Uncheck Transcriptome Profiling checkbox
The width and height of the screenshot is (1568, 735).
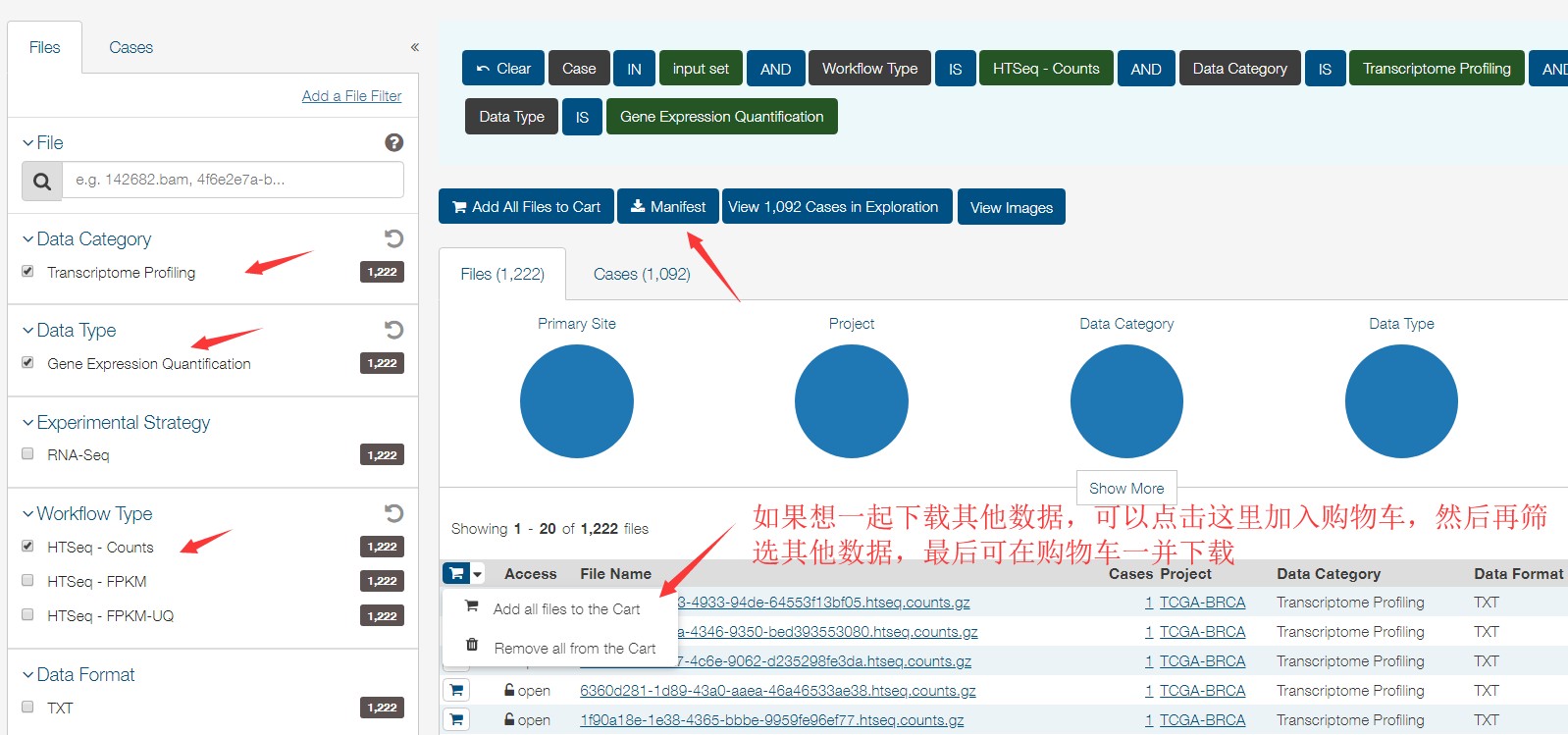(x=27, y=272)
